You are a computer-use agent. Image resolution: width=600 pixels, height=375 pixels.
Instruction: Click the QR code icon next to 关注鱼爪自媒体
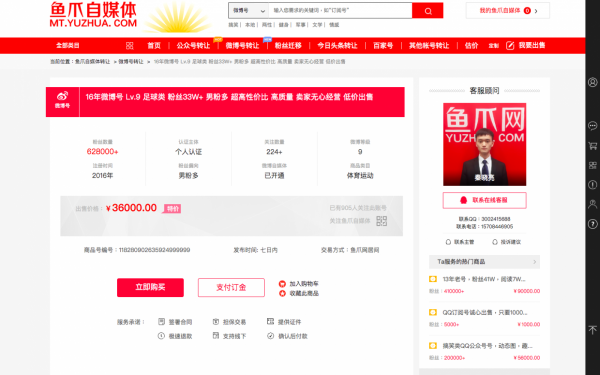(382, 221)
